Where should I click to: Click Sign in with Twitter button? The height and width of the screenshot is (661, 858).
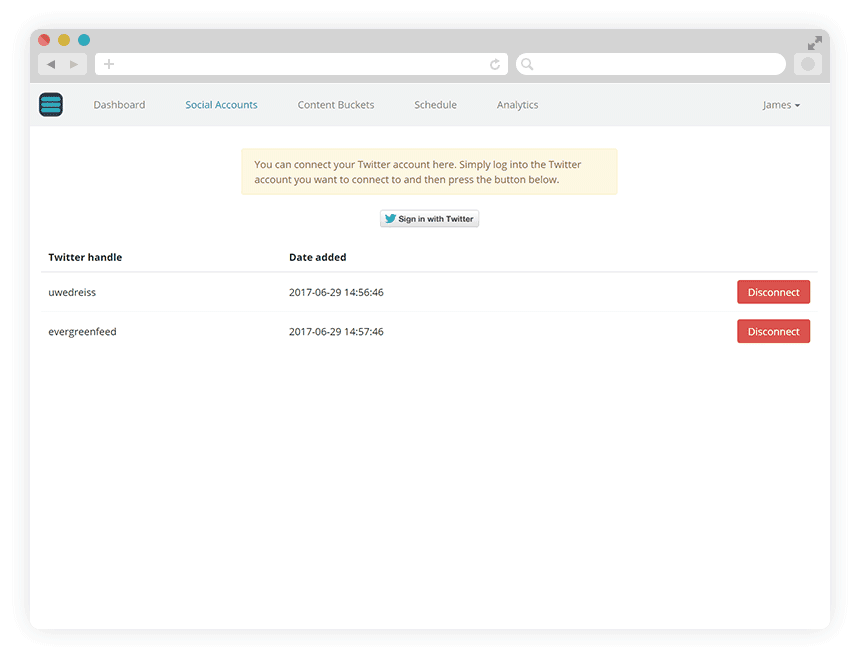[x=430, y=218]
